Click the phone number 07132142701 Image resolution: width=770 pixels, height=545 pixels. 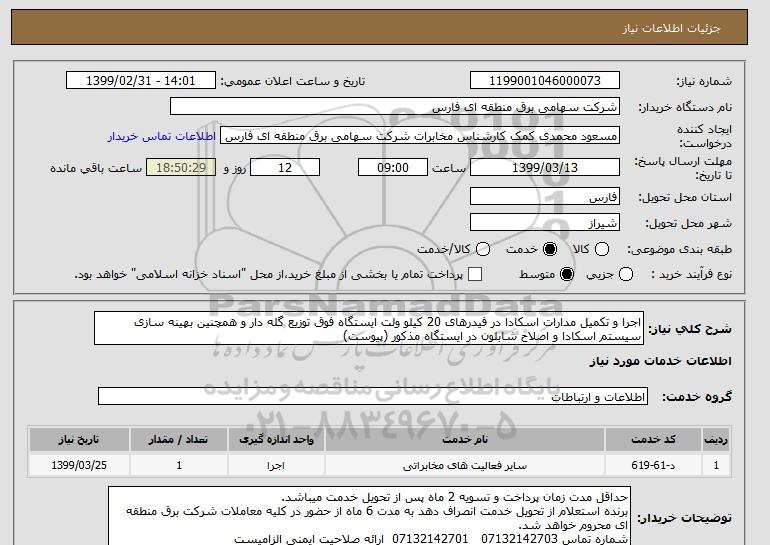point(430,539)
